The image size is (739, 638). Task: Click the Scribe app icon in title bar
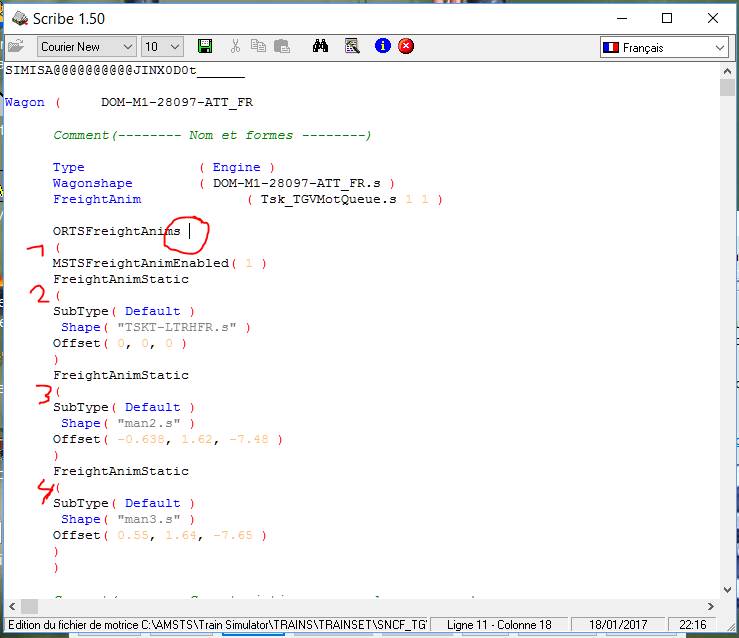[20, 19]
